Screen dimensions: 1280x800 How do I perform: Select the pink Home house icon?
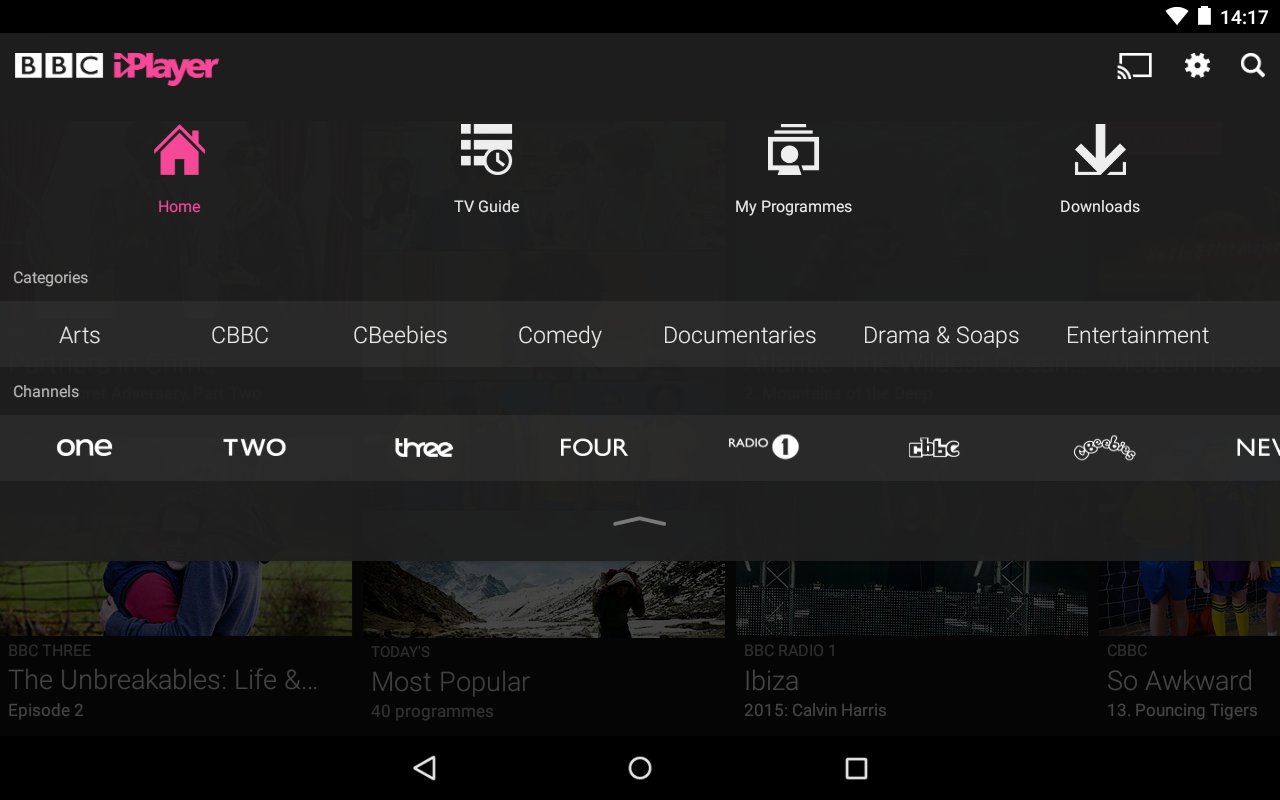click(179, 150)
